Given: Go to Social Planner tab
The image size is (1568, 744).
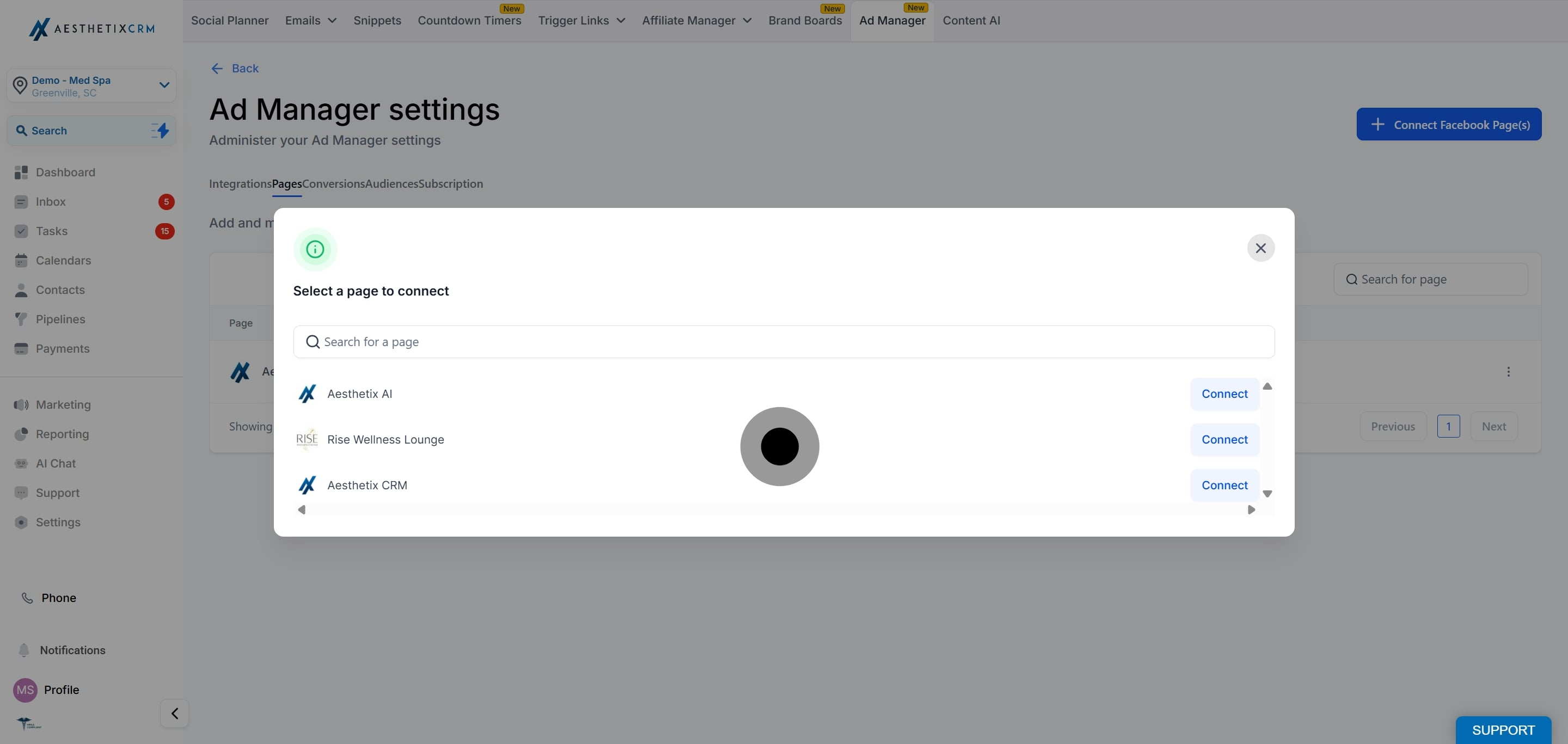Looking at the screenshot, I should [229, 21].
